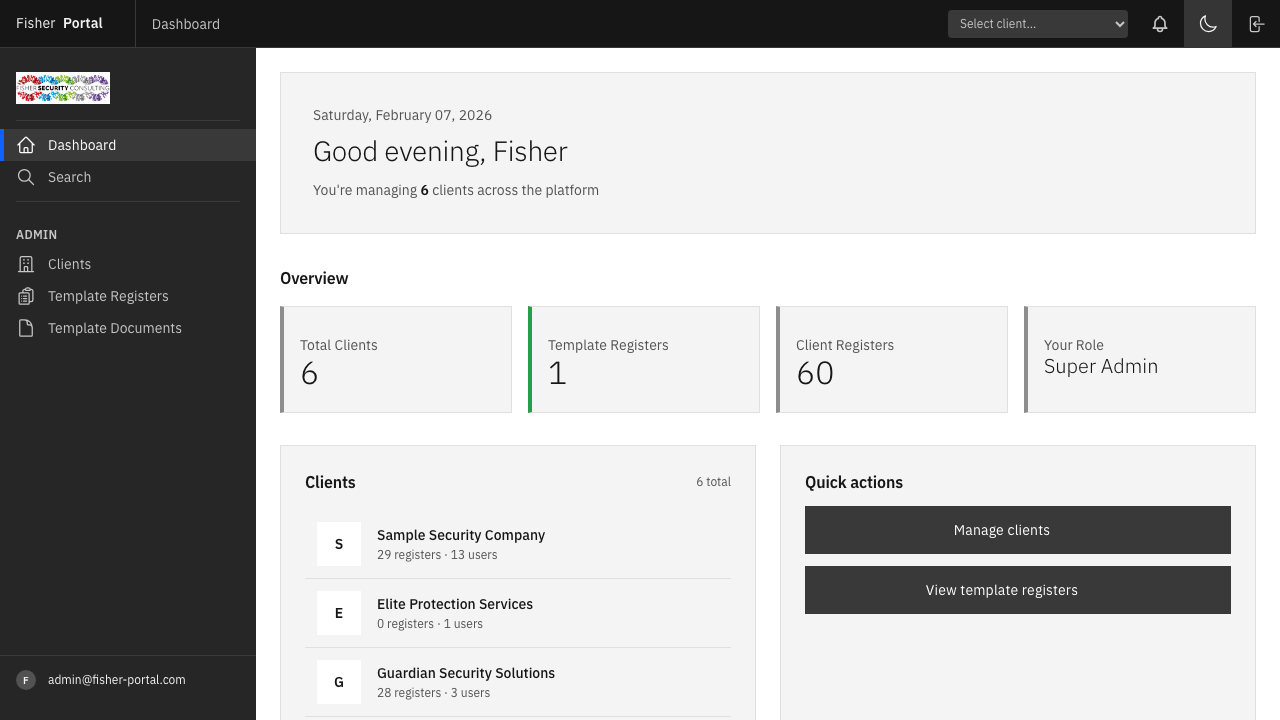Click the admin@fisher-portal.com account area

point(116,680)
